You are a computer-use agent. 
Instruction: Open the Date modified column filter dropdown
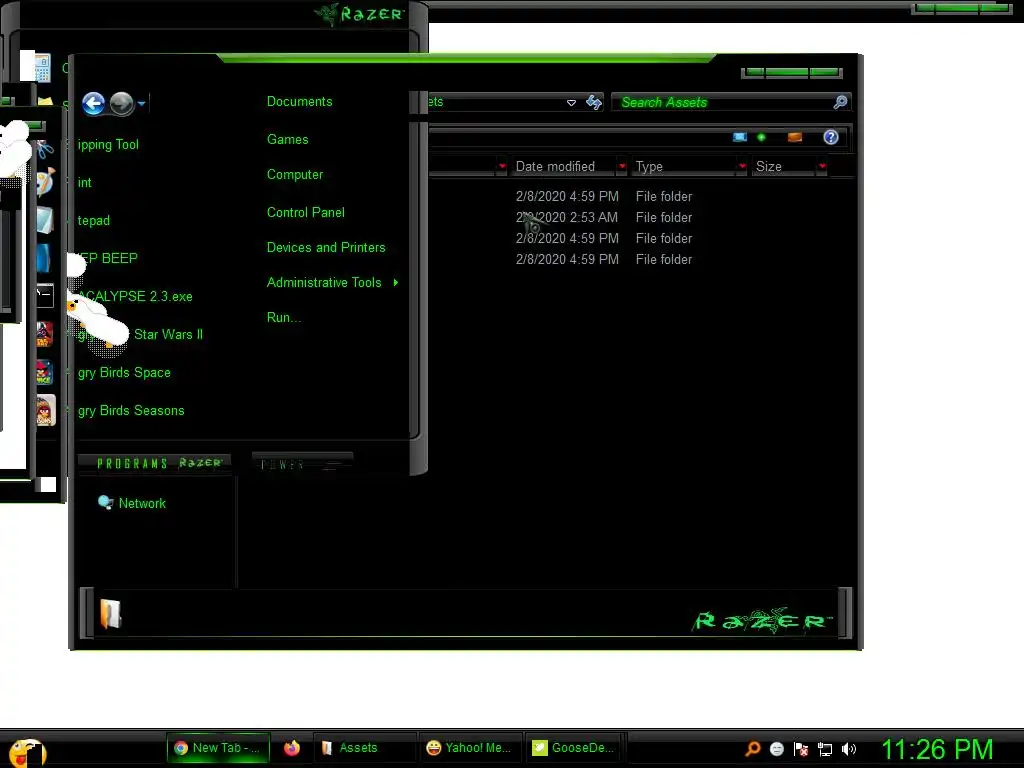point(622,167)
